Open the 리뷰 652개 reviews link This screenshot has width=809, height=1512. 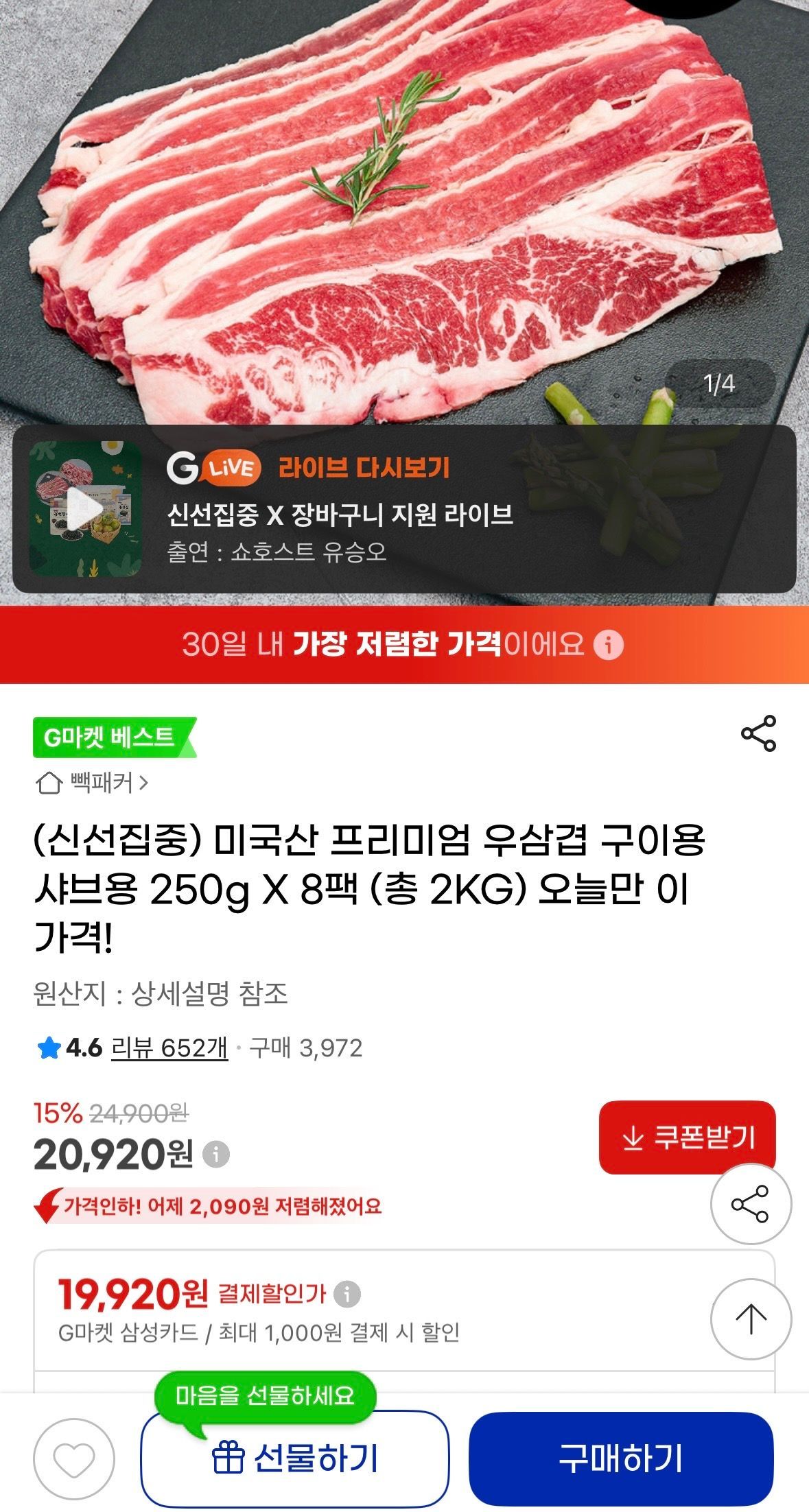[169, 1048]
